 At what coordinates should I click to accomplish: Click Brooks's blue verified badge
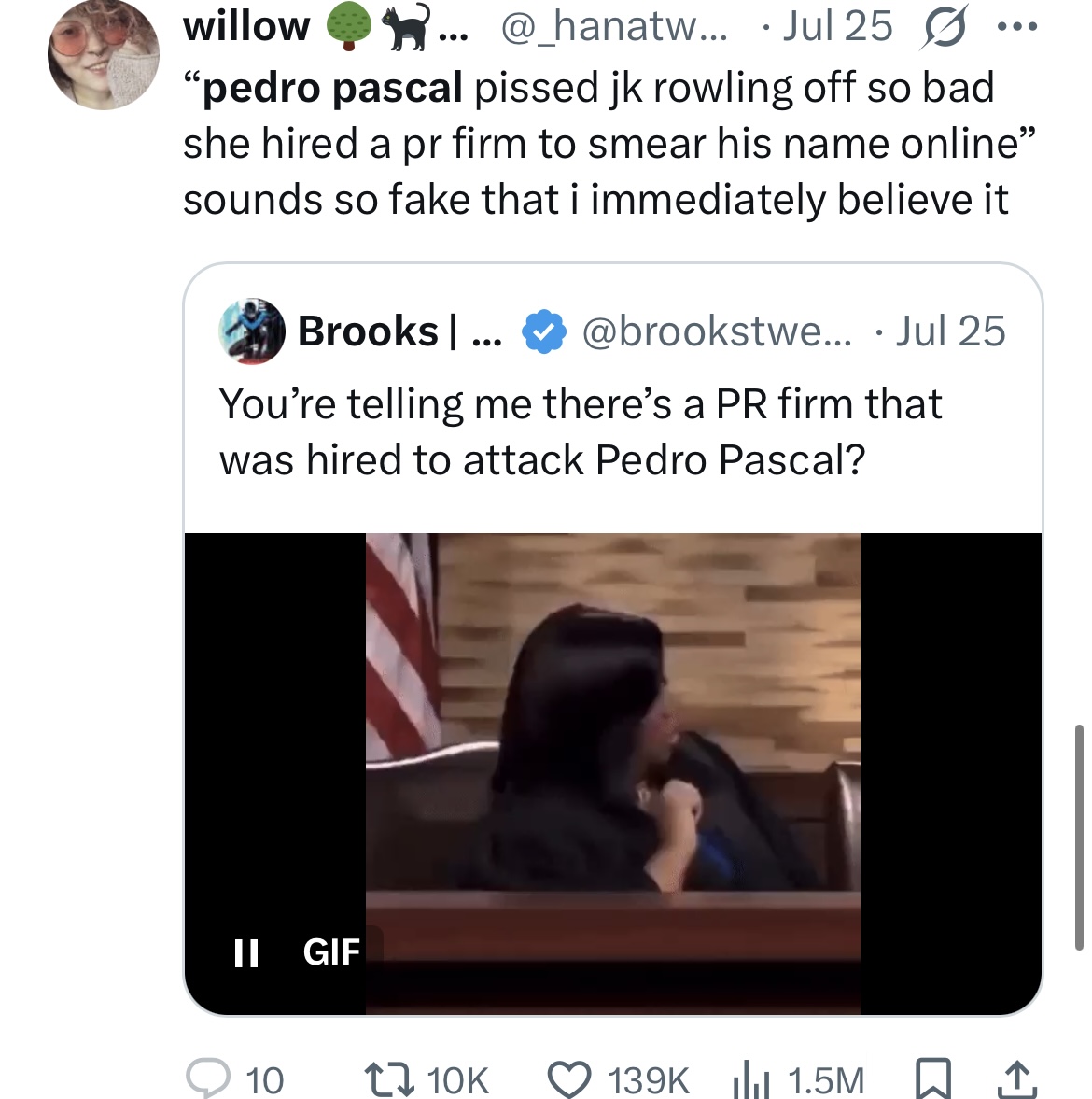point(544,331)
